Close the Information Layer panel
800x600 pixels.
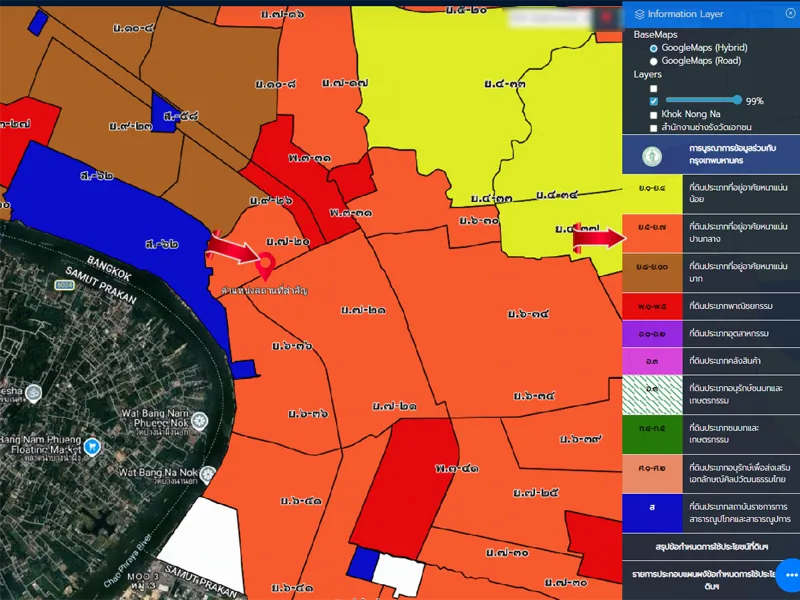(x=790, y=13)
